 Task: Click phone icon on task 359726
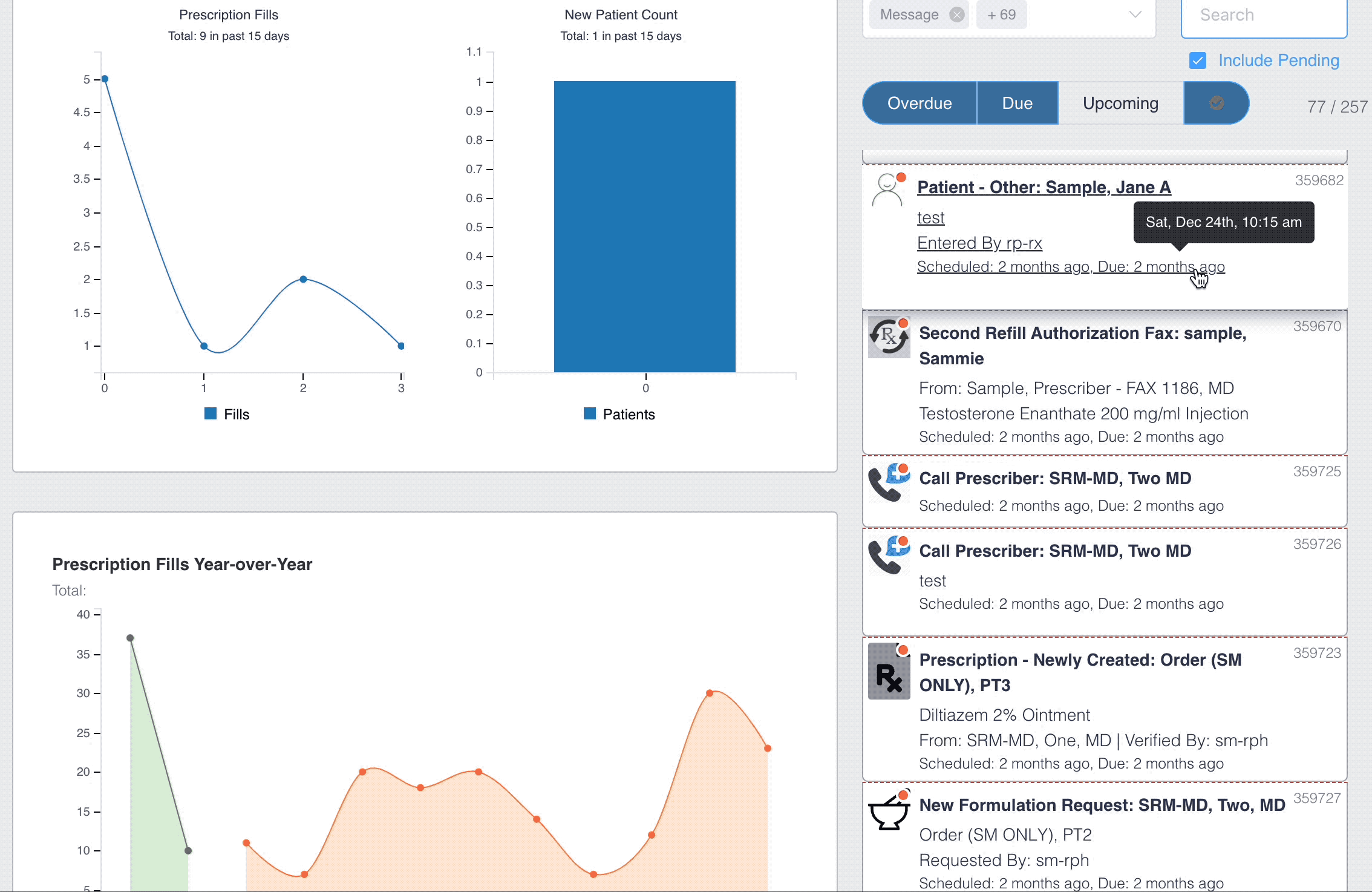click(x=889, y=555)
